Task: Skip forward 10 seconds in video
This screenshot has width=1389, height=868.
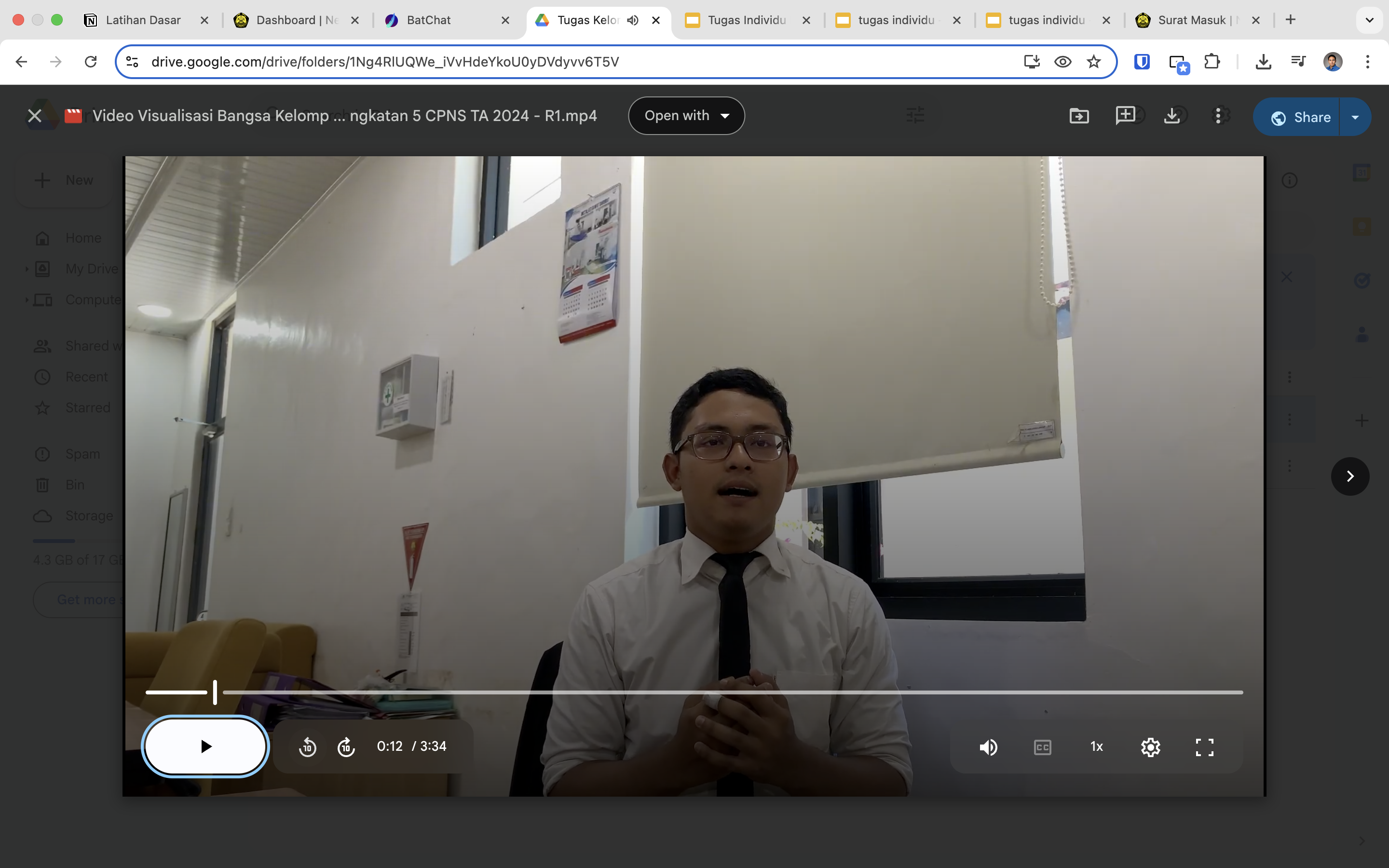Action: point(346,747)
